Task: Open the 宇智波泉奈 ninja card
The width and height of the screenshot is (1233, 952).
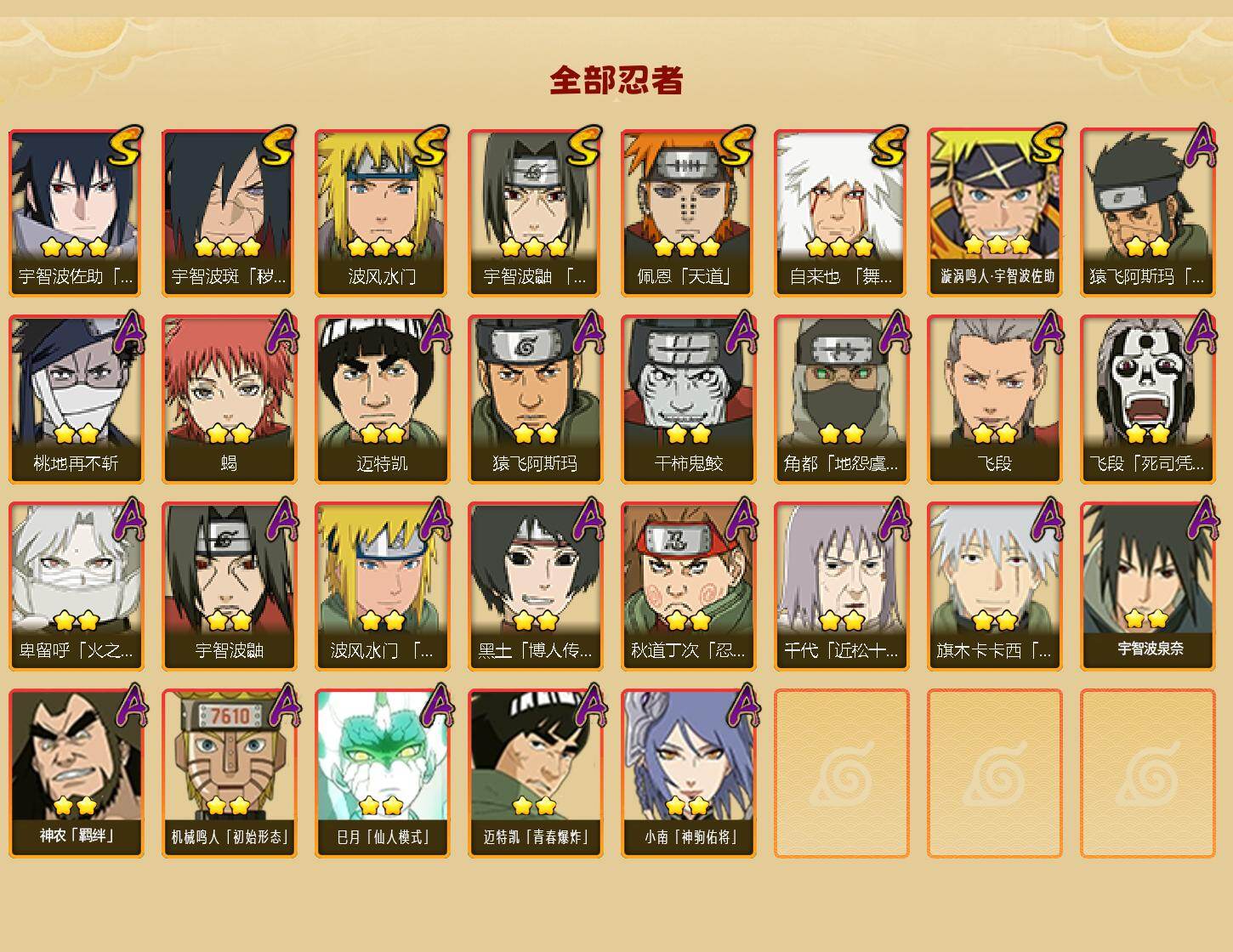Action: [x=1147, y=586]
